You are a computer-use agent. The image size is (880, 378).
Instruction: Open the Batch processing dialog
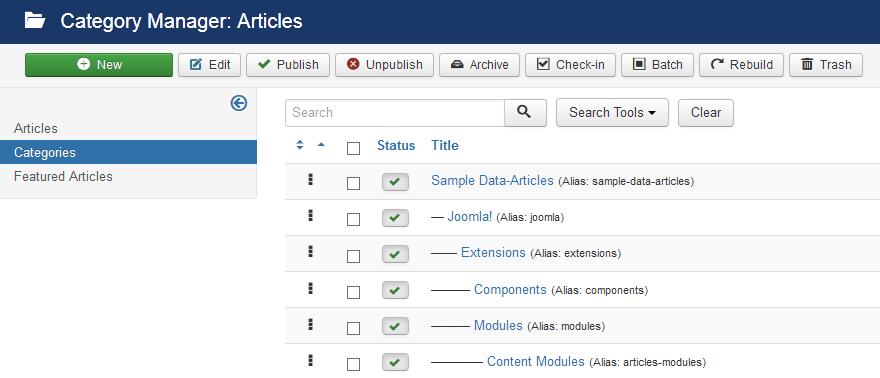[657, 65]
